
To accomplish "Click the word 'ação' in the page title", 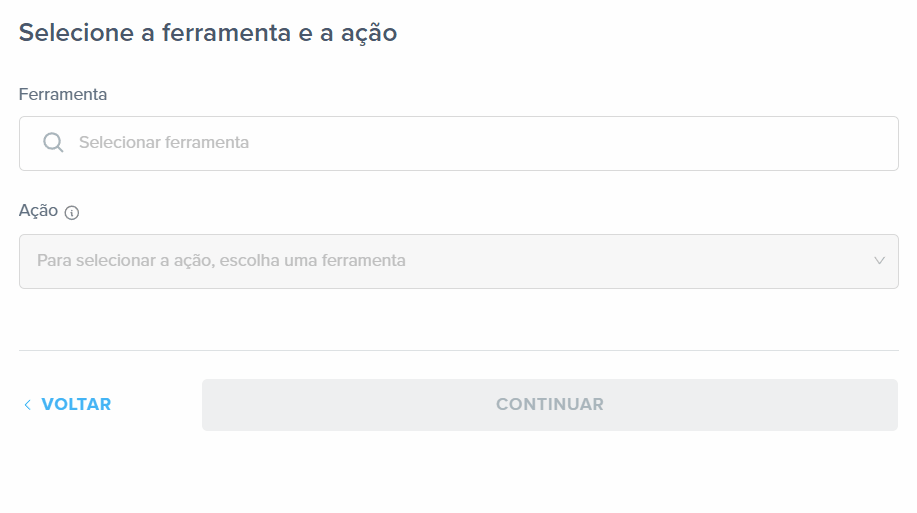I will 369,34.
